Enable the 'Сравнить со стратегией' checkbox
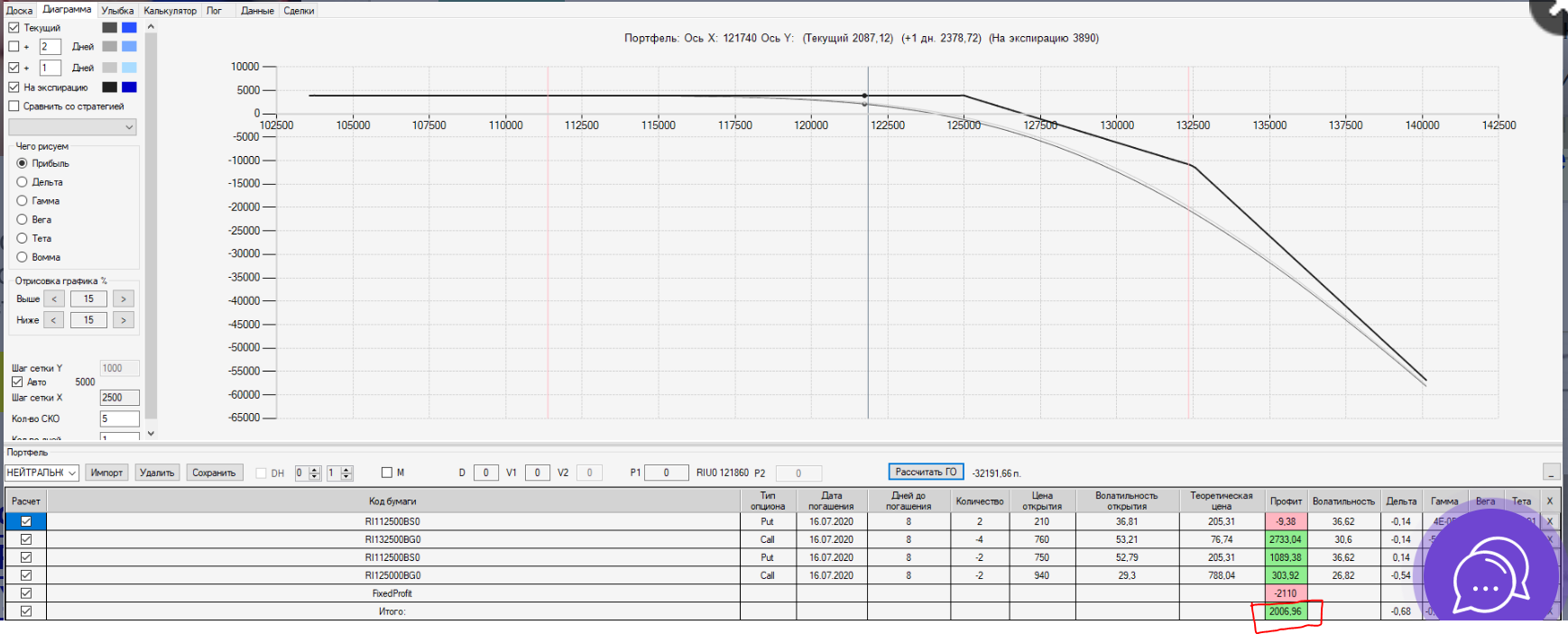 (14, 106)
